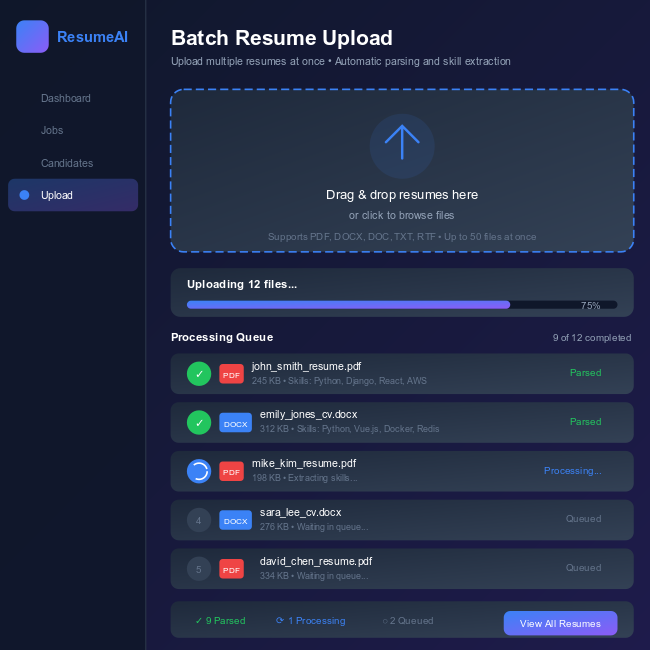Viewport: 650px width, 650px height.
Task: Click the upload arrow icon in drop zone
Action: [401, 145]
